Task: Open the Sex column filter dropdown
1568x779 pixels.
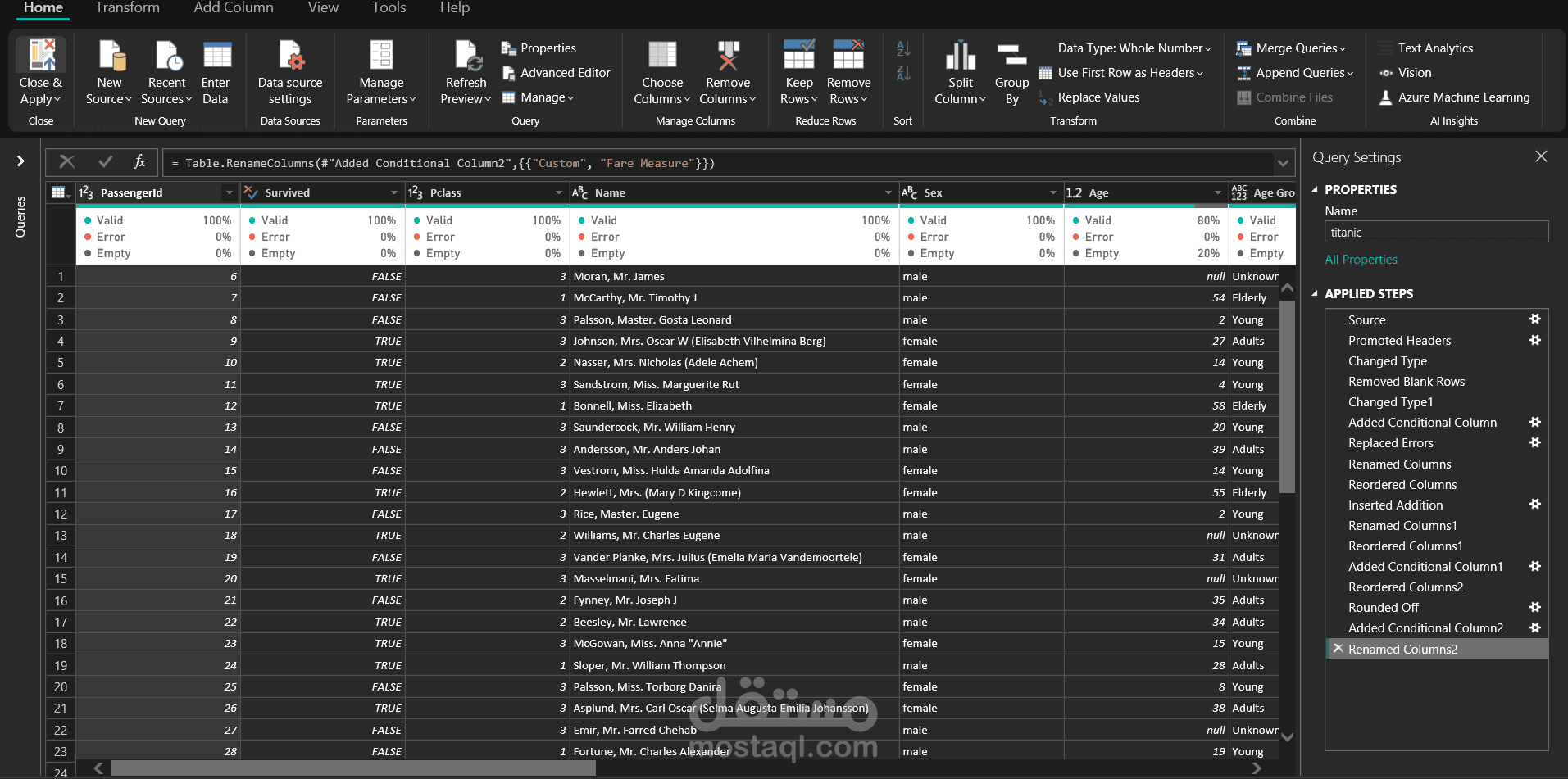Action: click(1053, 192)
